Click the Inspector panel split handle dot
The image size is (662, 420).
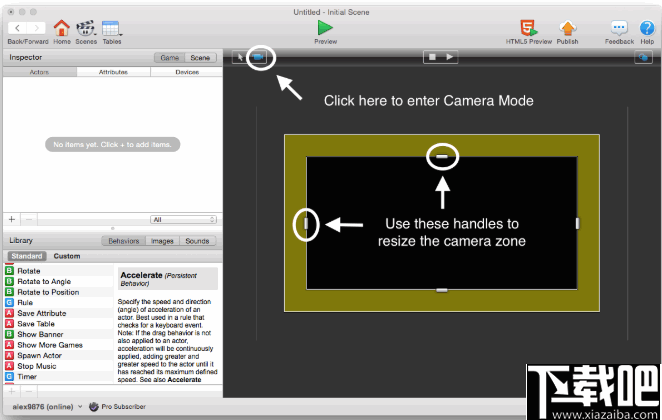(x=113, y=228)
